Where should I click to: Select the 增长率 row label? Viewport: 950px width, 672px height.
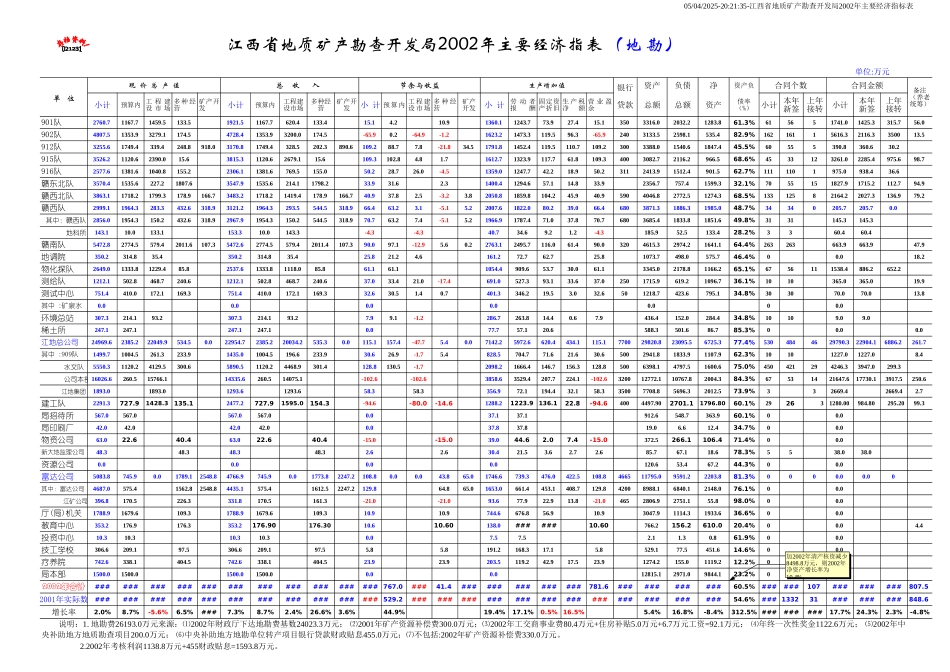pyautogui.click(x=64, y=612)
